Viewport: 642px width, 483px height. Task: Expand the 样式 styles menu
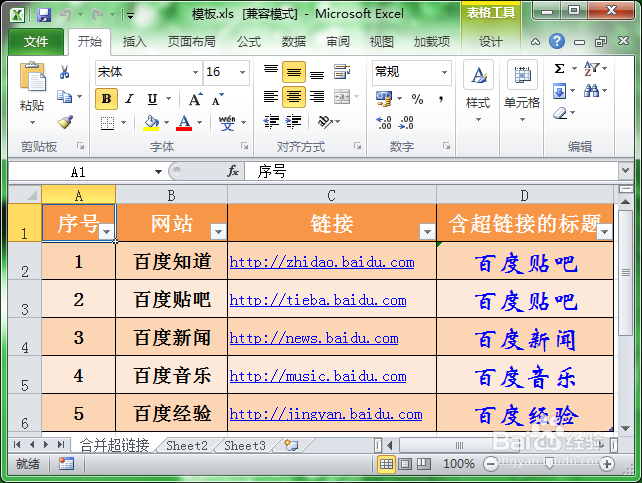coord(478,92)
